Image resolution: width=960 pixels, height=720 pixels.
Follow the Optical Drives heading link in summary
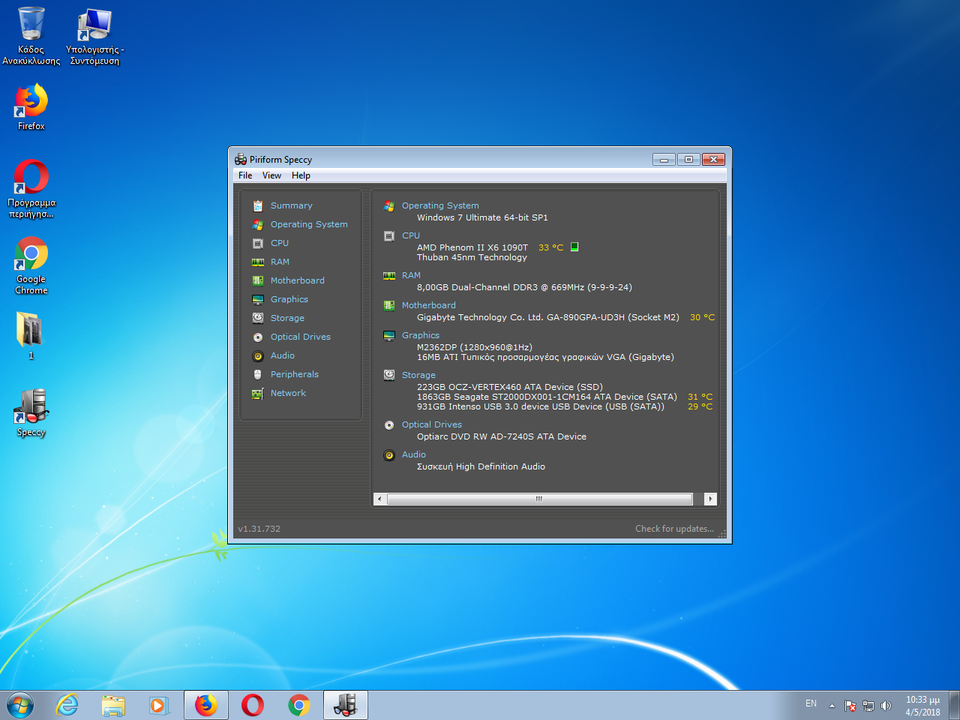coord(432,425)
